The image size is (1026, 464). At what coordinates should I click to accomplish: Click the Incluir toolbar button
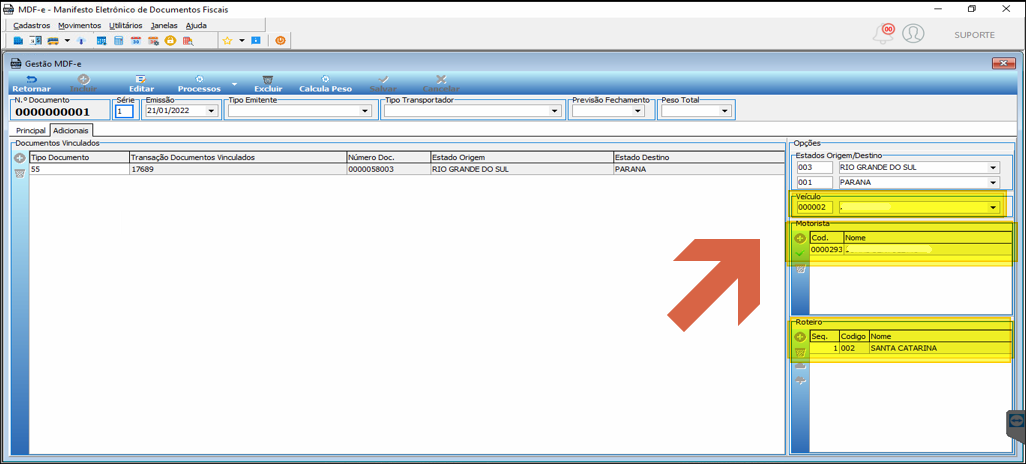[x=83, y=83]
